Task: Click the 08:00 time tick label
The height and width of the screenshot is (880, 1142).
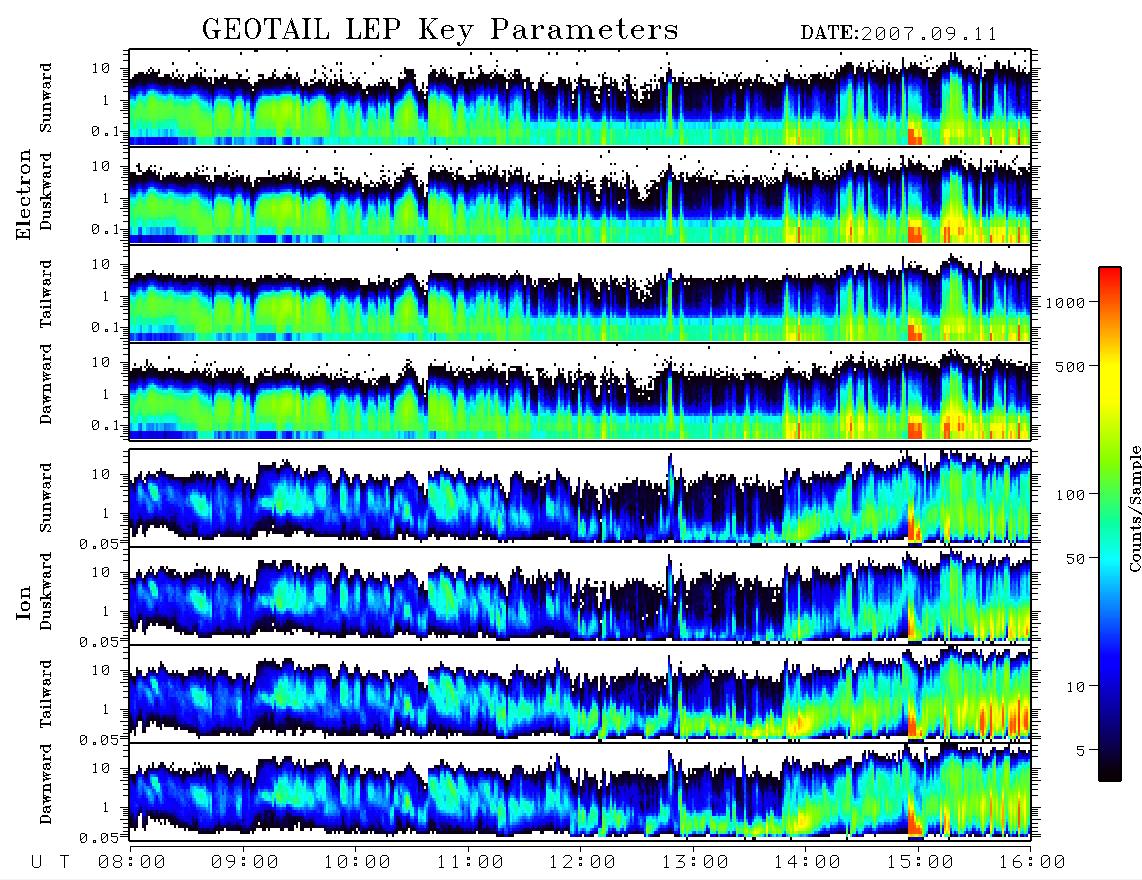Action: point(132,862)
